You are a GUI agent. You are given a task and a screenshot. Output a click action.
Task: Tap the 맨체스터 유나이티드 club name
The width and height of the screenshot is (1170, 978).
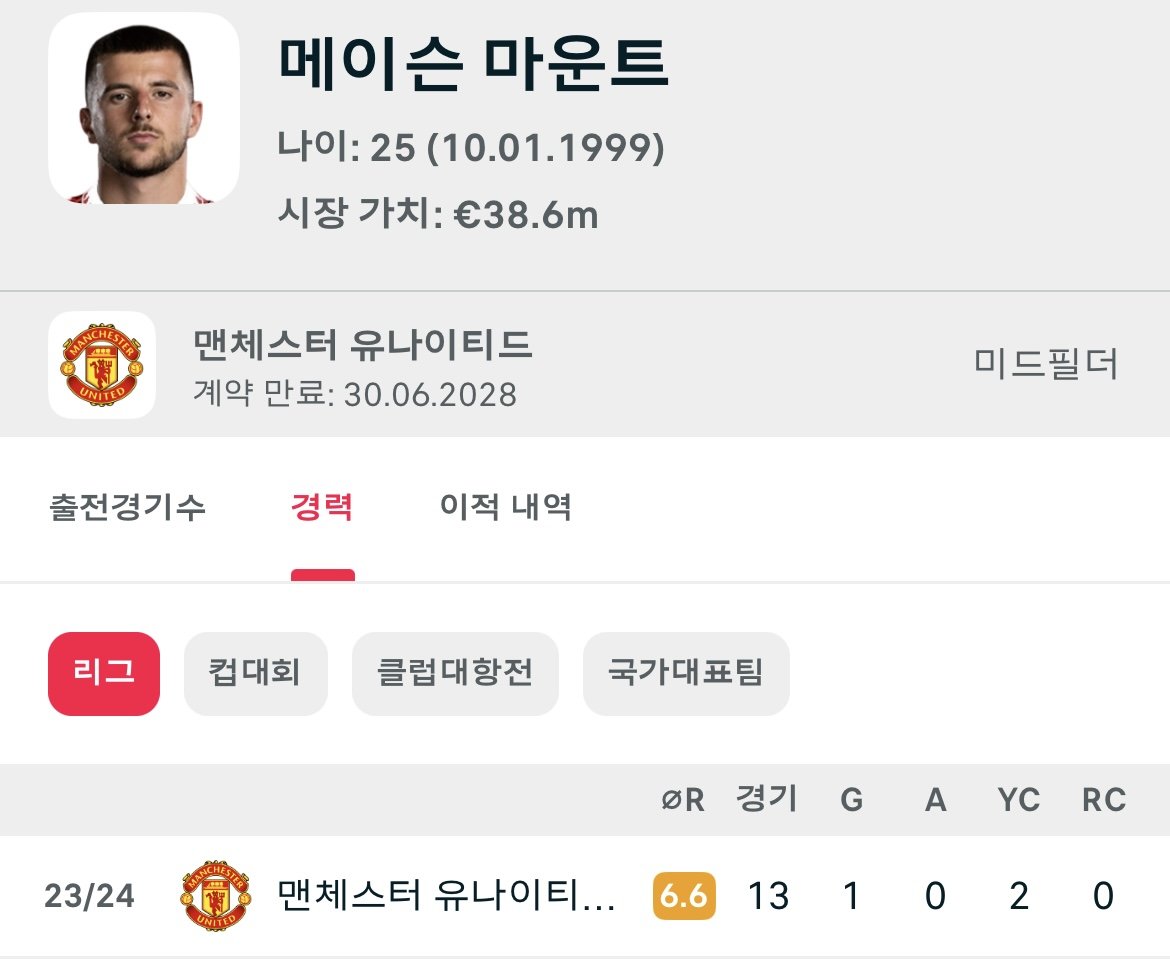point(362,345)
